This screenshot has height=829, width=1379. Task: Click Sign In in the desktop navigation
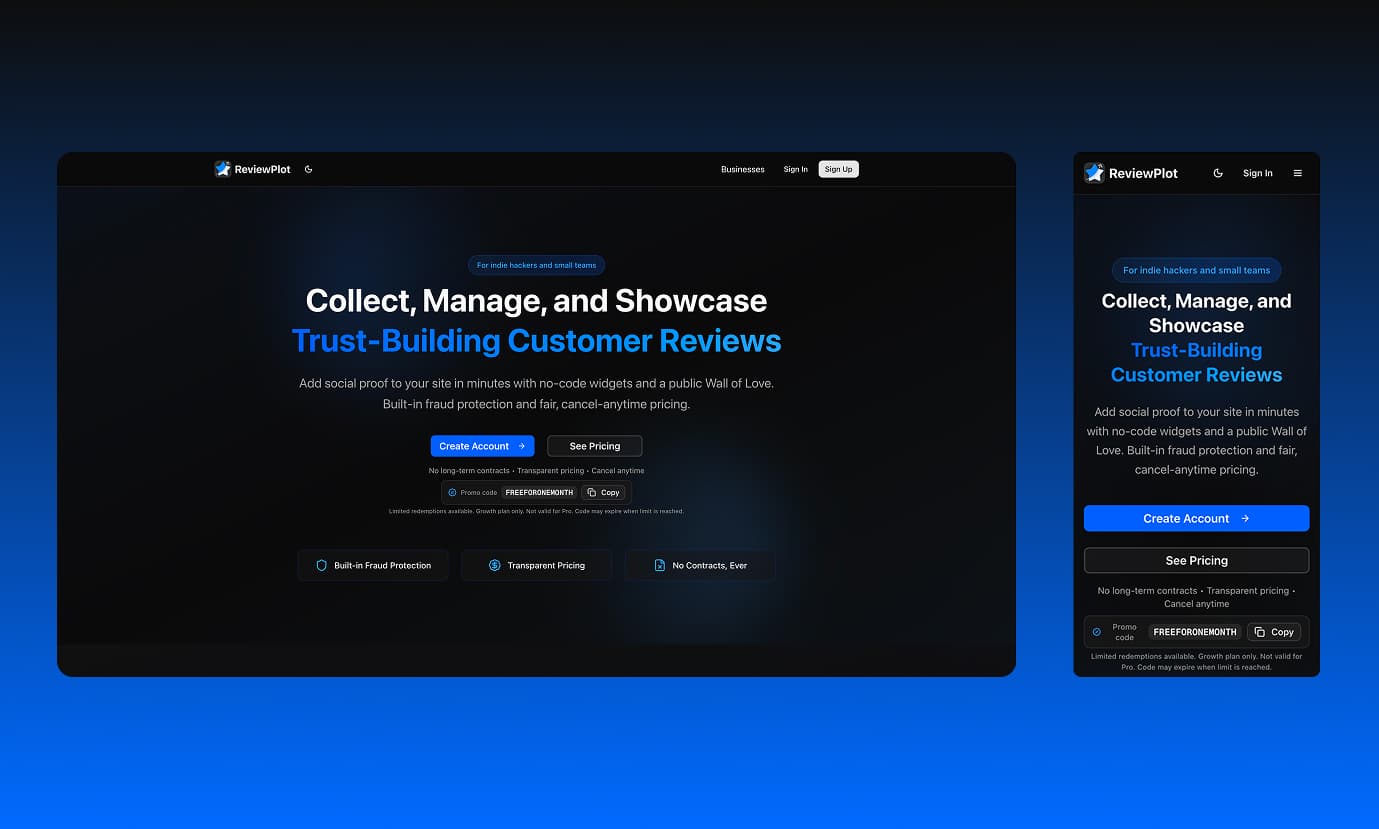[795, 169]
